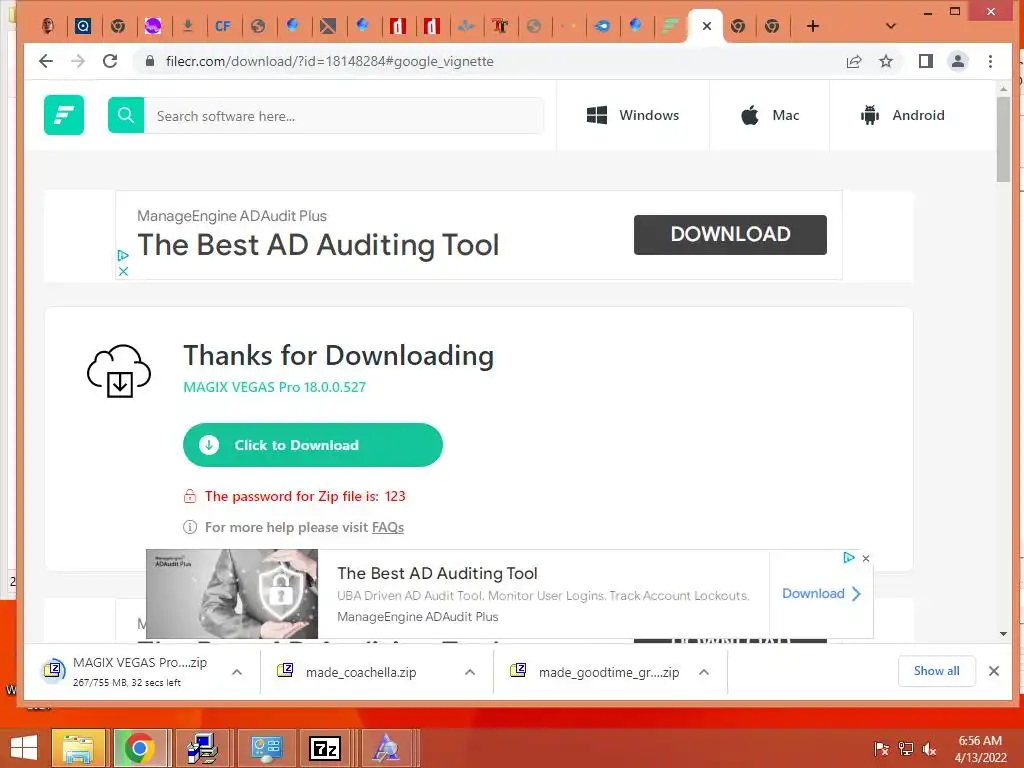Click the padlock site info icon in the address bar

click(150, 61)
